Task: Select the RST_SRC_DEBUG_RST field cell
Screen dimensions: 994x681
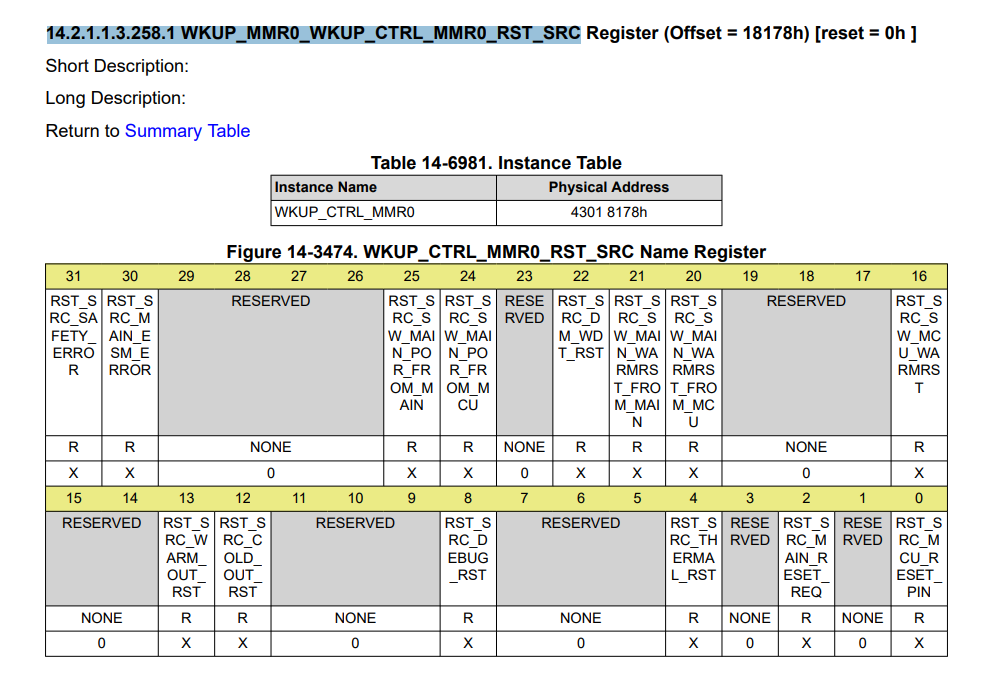Action: point(468,558)
